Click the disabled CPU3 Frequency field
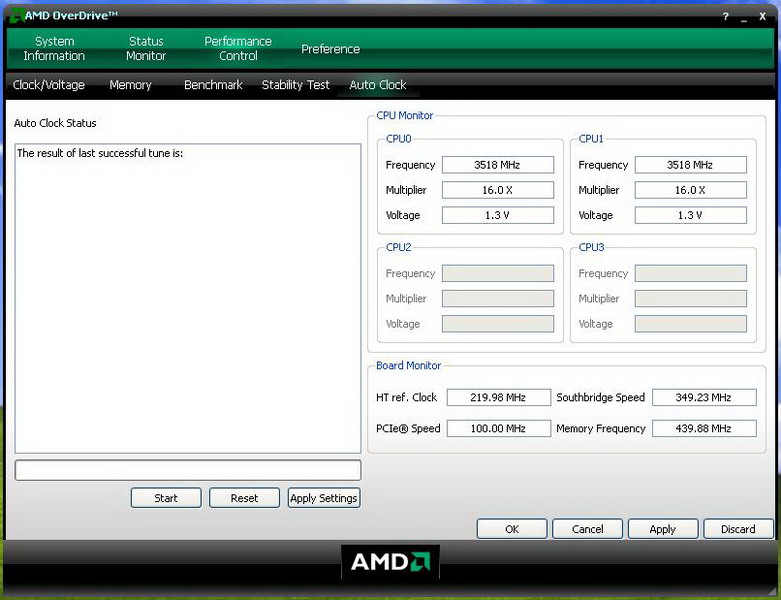 [690, 273]
